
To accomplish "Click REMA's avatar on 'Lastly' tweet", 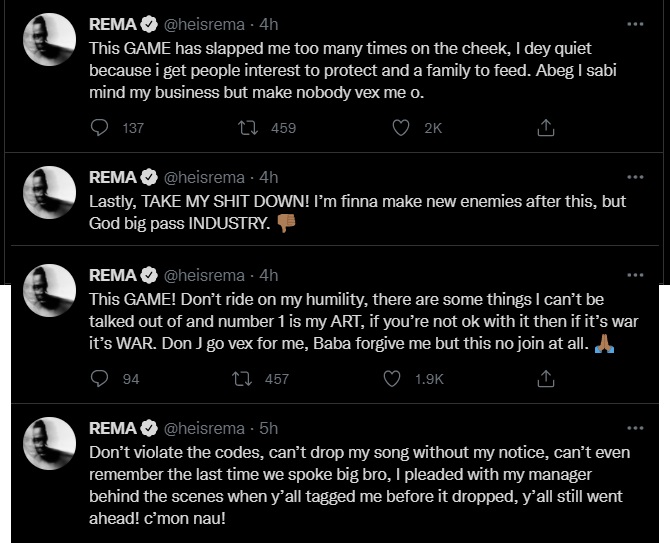I will click(50, 192).
